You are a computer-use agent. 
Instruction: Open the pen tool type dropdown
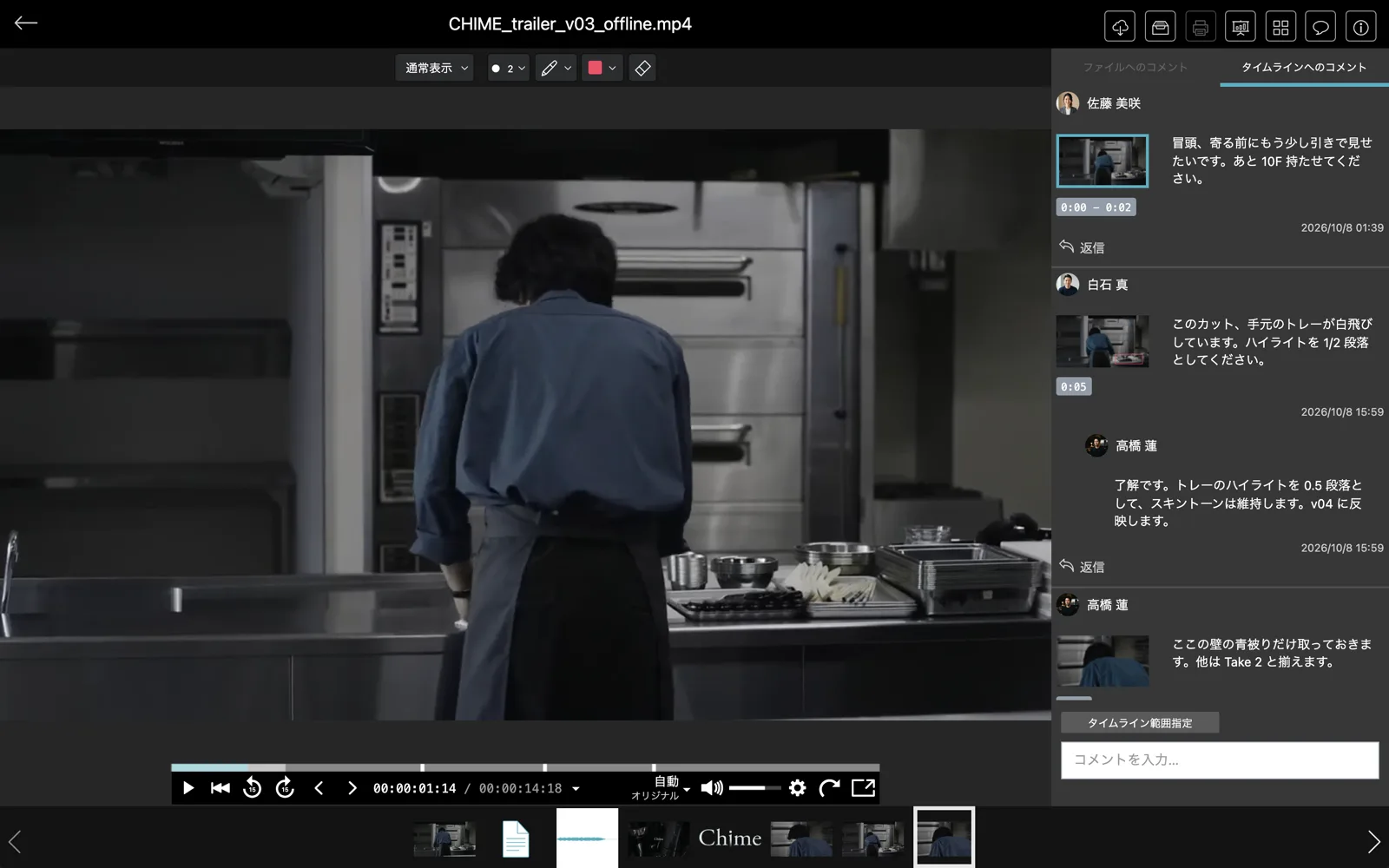click(556, 68)
